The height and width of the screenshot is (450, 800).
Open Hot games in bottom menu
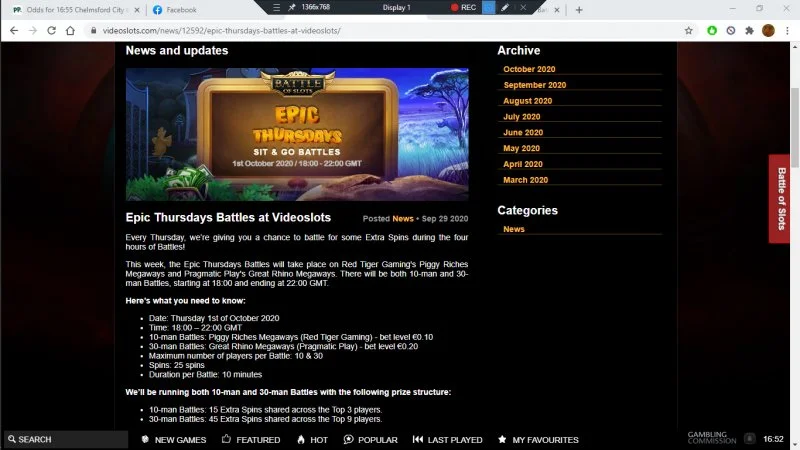click(x=312, y=439)
